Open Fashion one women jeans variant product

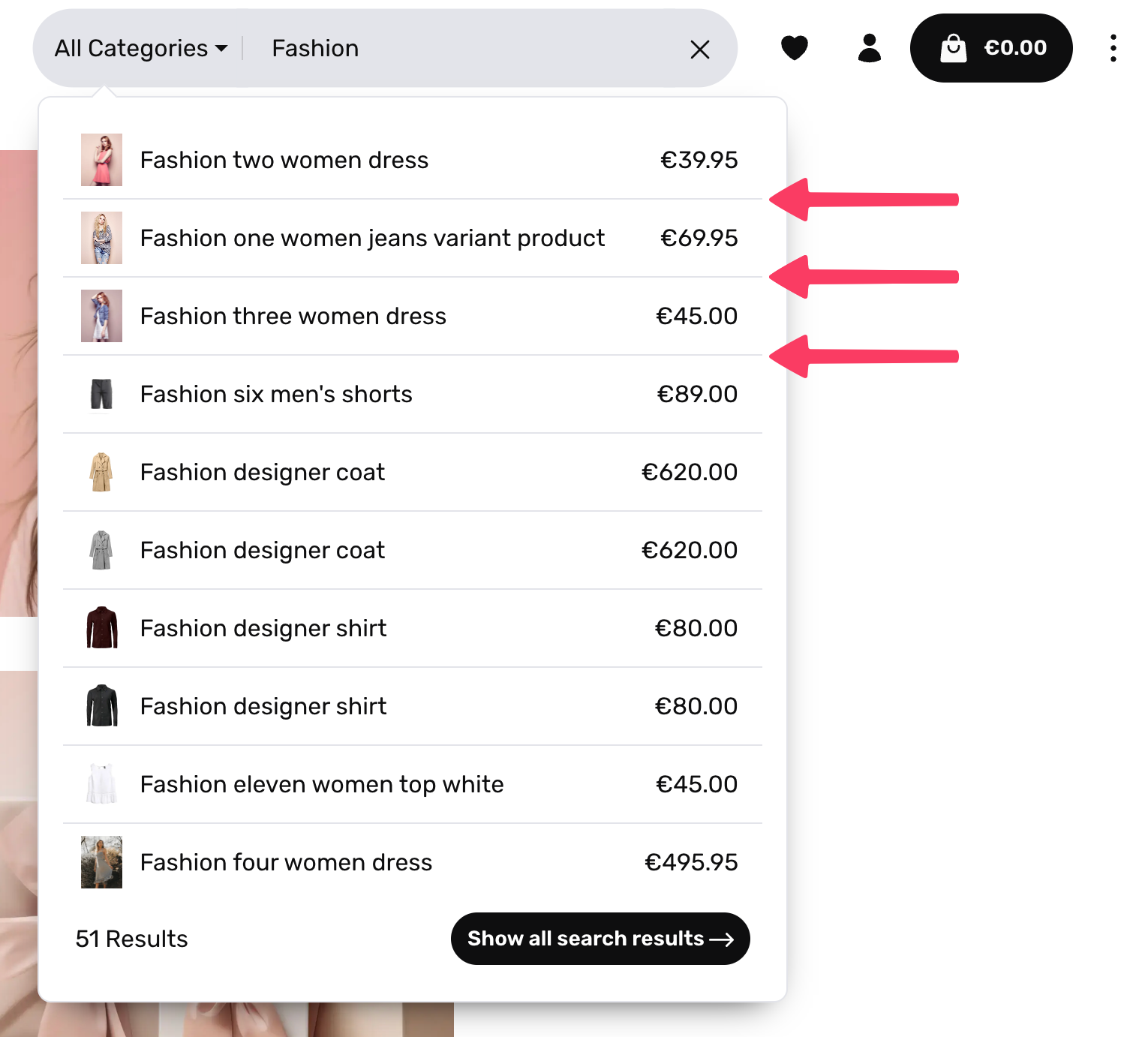click(x=371, y=238)
